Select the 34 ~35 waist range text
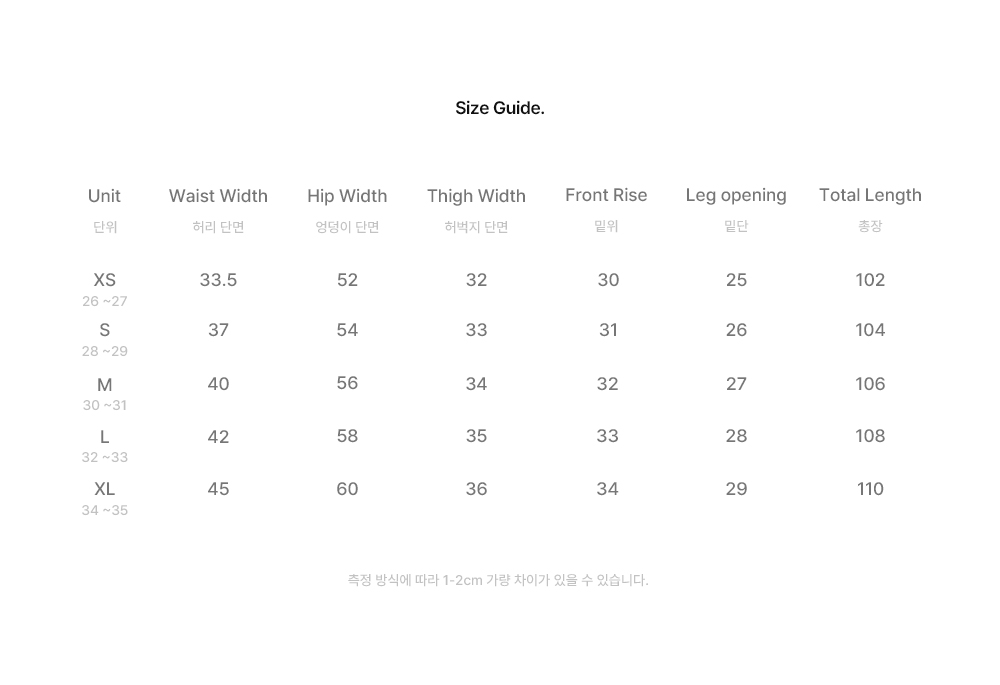The image size is (1000, 685). 105,510
